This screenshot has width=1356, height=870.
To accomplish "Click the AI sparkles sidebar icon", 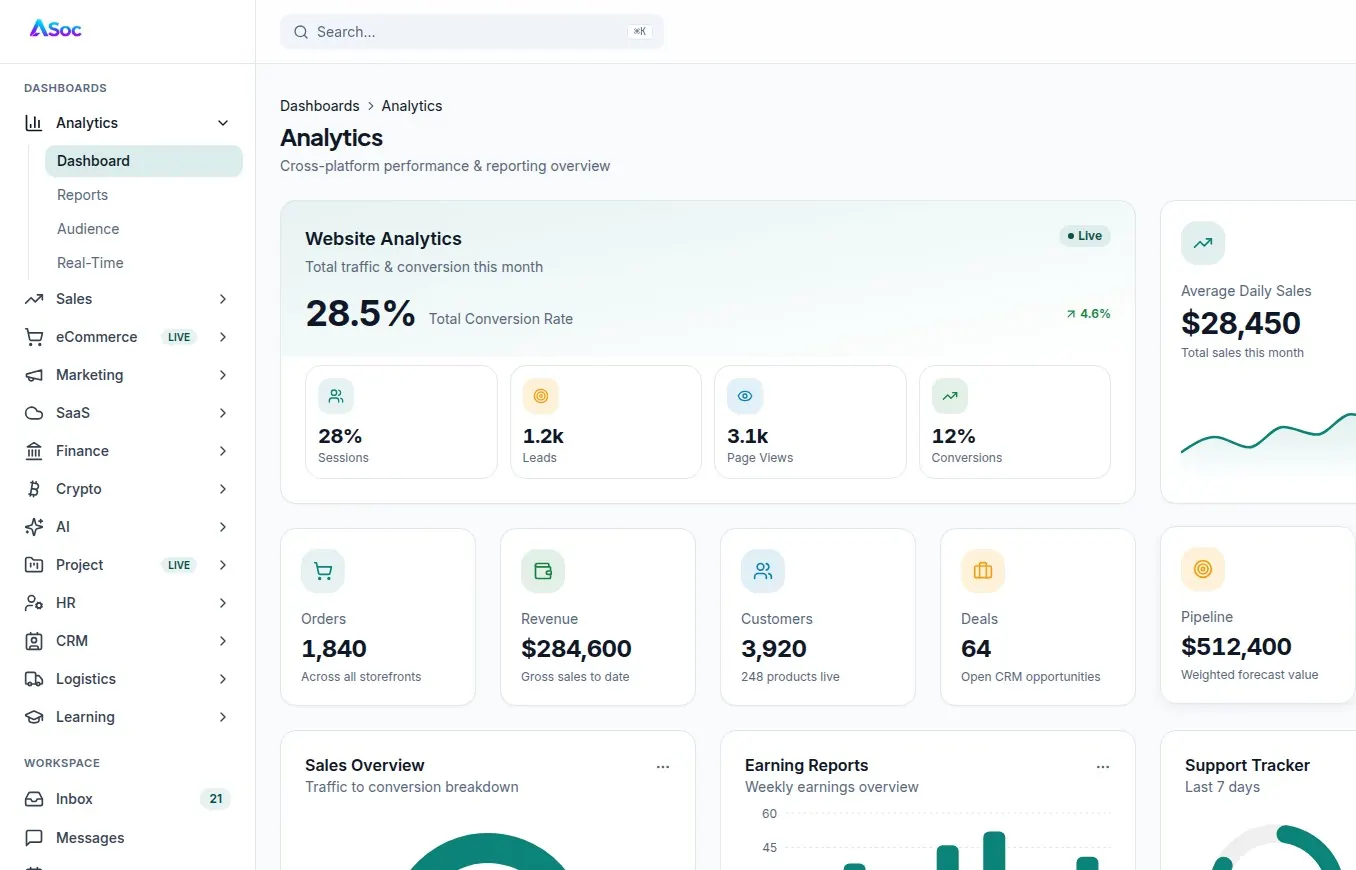I will (x=34, y=527).
